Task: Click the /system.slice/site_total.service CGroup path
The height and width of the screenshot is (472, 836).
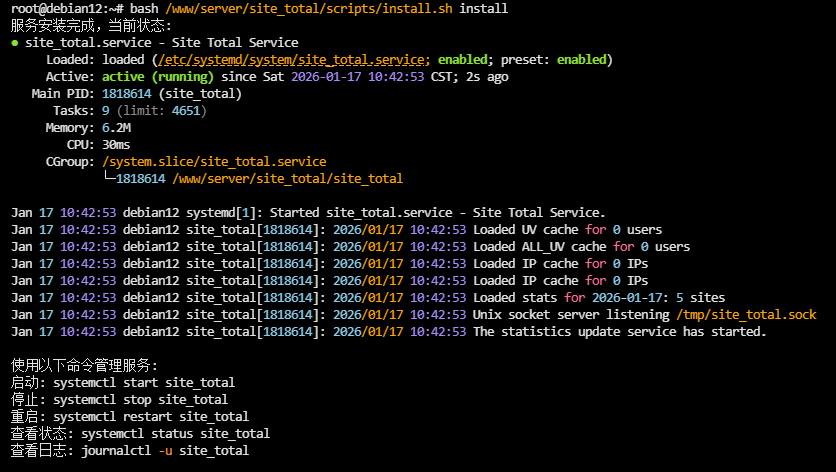Action: point(214,162)
